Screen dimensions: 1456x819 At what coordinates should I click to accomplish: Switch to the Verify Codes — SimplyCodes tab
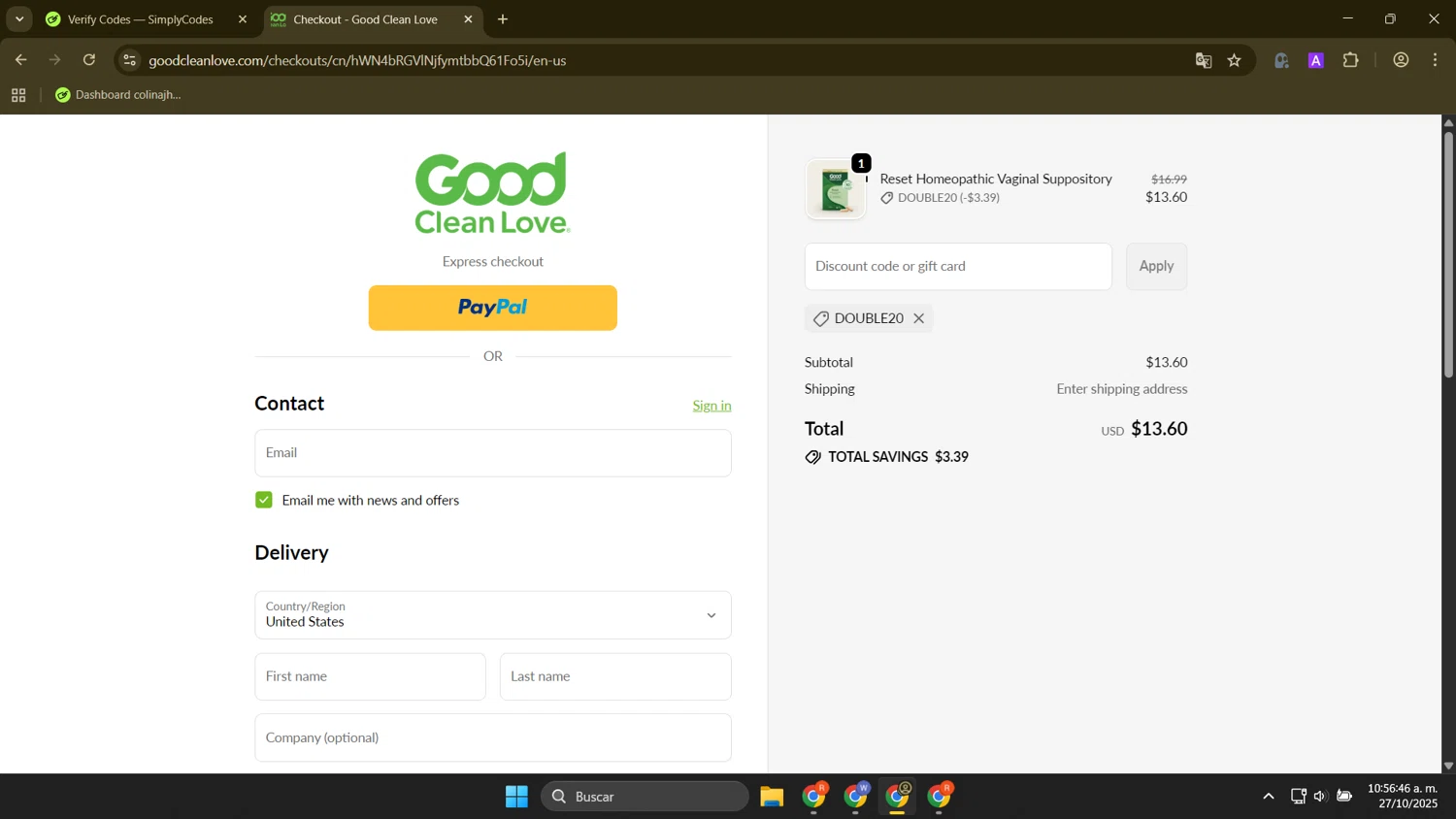pos(140,19)
